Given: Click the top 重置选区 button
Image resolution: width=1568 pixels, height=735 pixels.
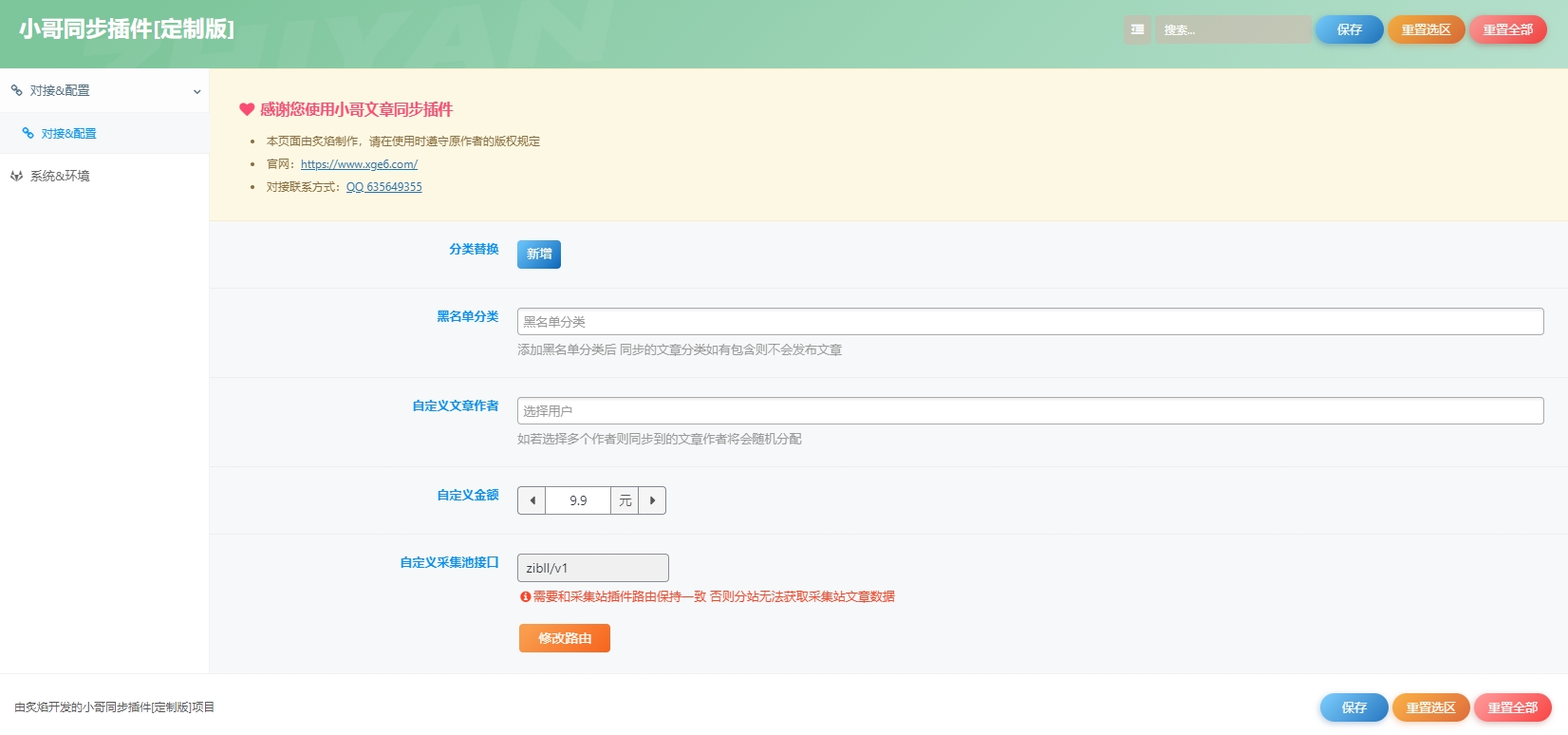Looking at the screenshot, I should (1426, 29).
